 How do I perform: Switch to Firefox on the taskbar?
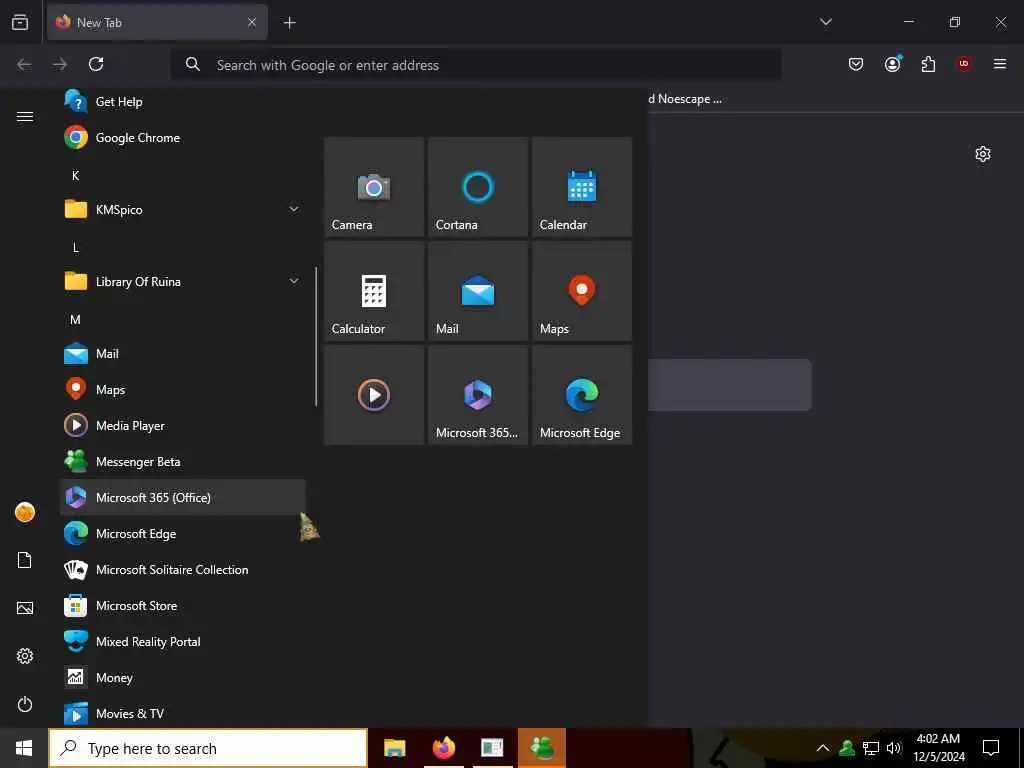443,748
